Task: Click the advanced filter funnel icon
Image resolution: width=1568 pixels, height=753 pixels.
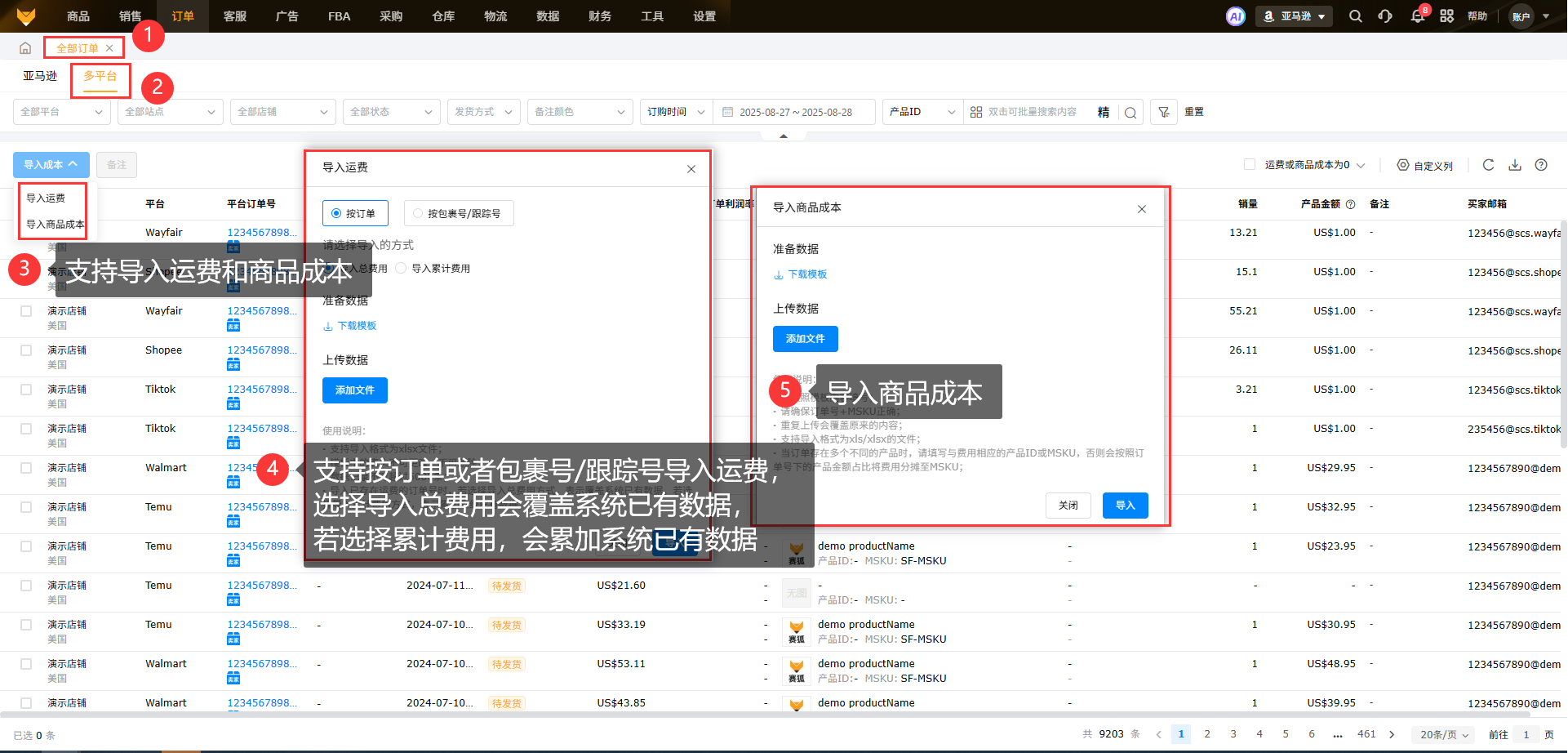Action: [x=1164, y=112]
